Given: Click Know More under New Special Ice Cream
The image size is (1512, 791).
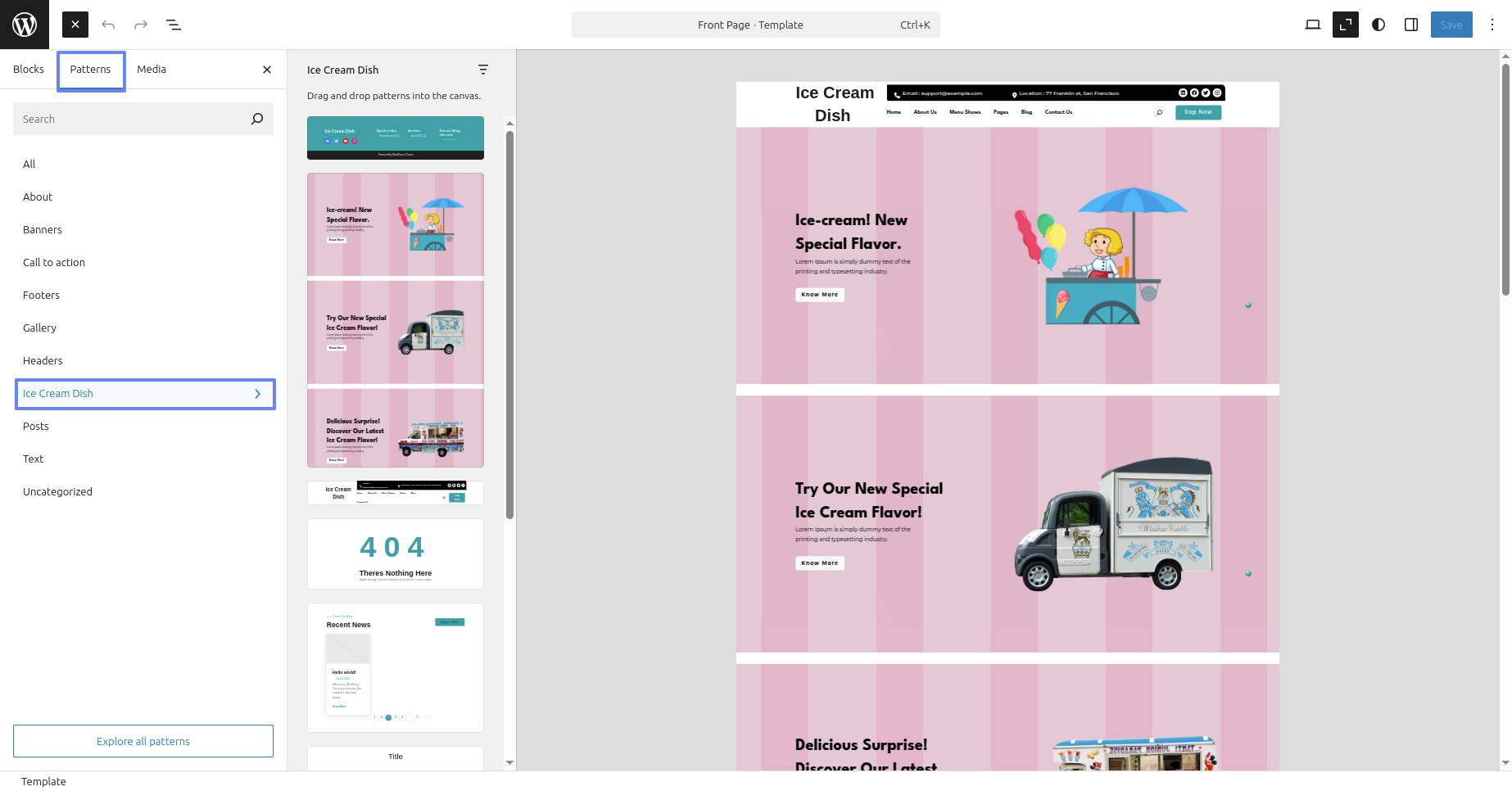Looking at the screenshot, I should (820, 563).
